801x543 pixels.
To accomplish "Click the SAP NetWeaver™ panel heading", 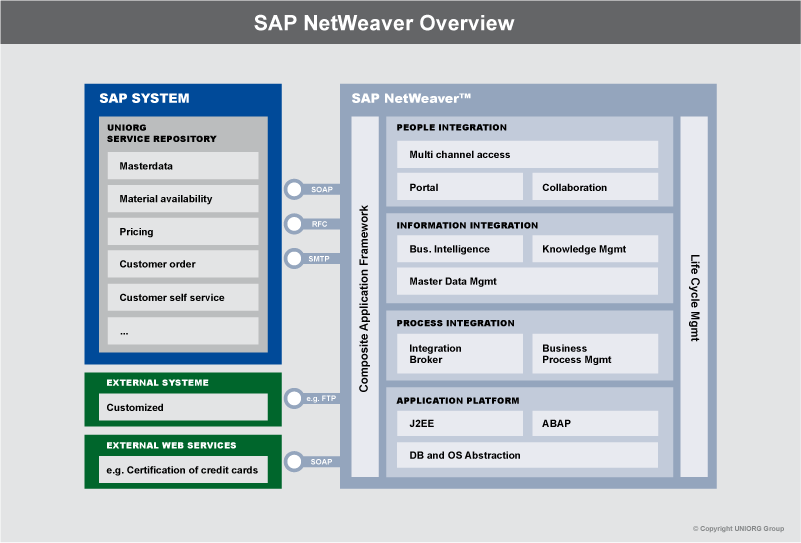I will (411, 98).
